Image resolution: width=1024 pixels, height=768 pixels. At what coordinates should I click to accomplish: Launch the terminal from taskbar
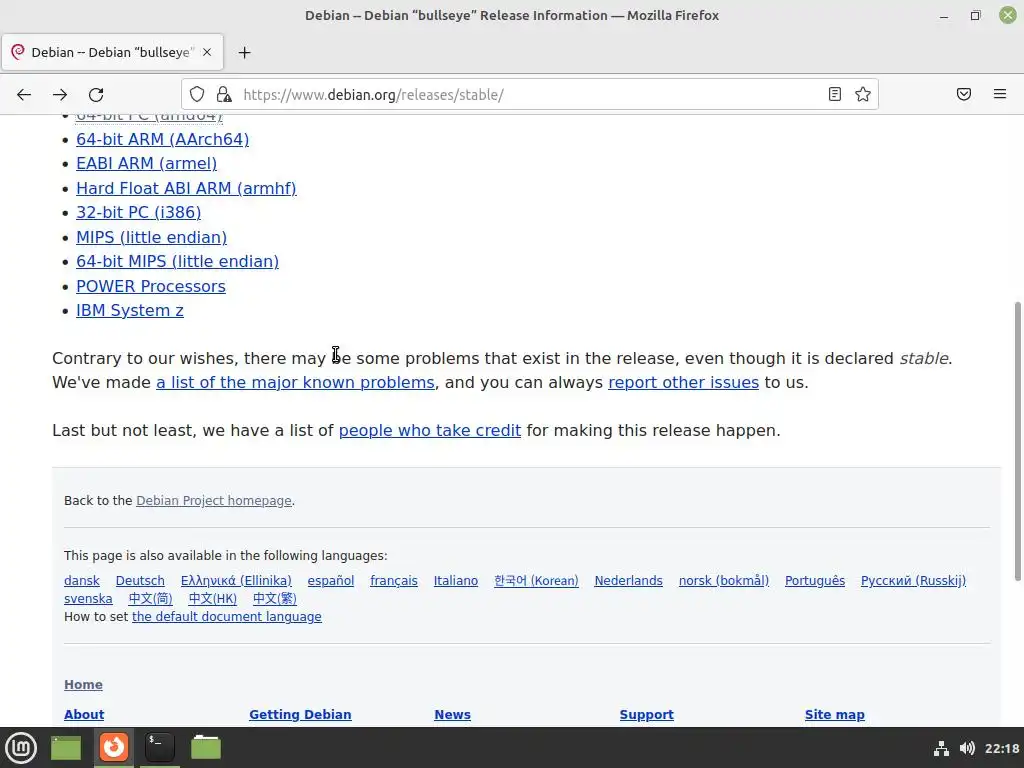pyautogui.click(x=159, y=747)
